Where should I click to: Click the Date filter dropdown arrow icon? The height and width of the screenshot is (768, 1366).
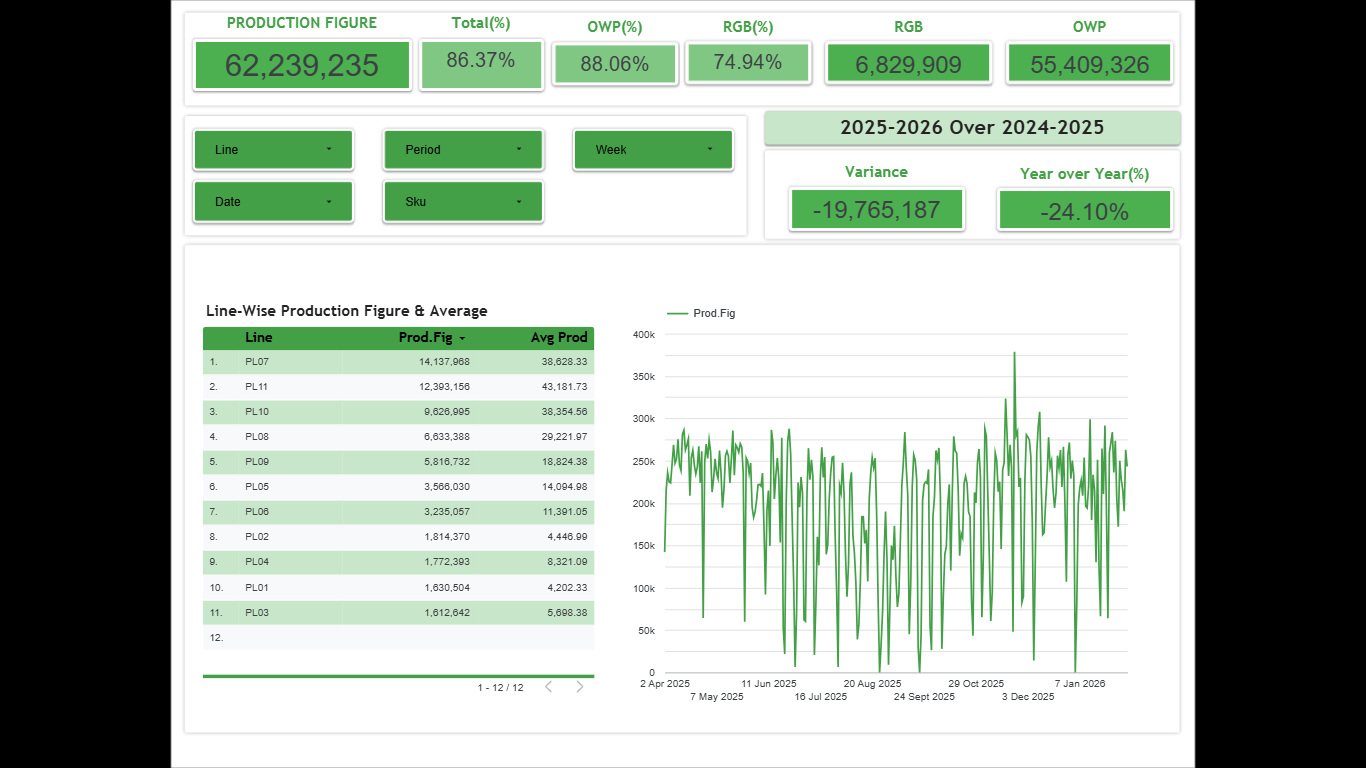pyautogui.click(x=329, y=201)
